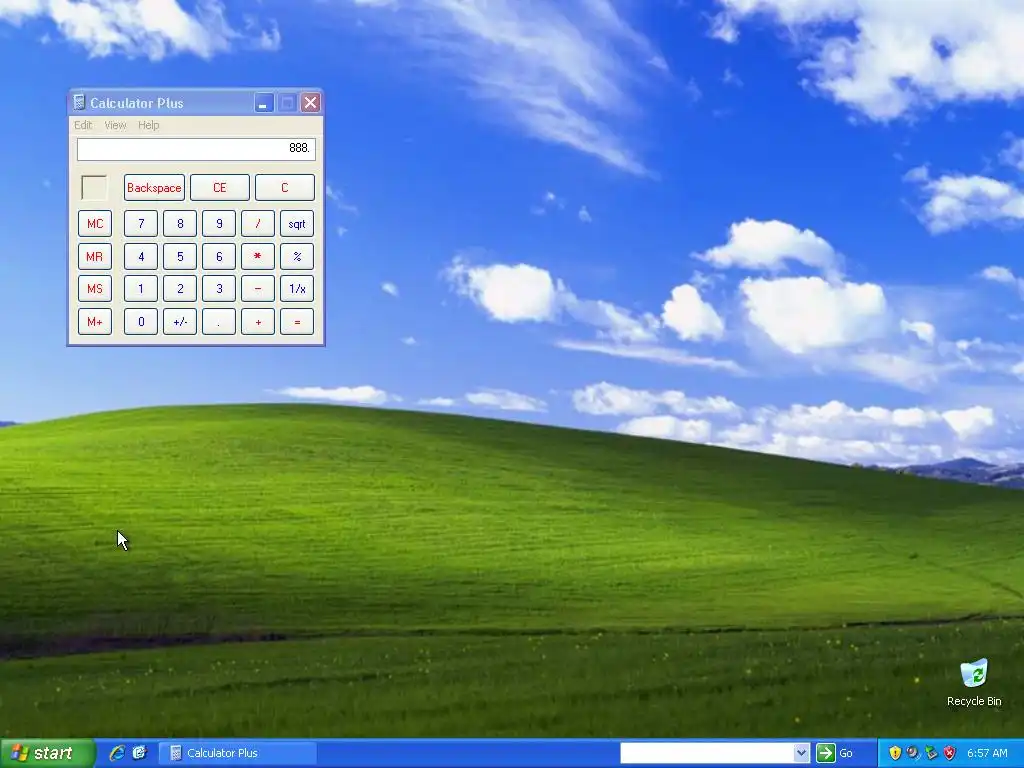Viewport: 1024px width, 768px height.
Task: Tap digit 6 on the calculator
Action: 219,256
